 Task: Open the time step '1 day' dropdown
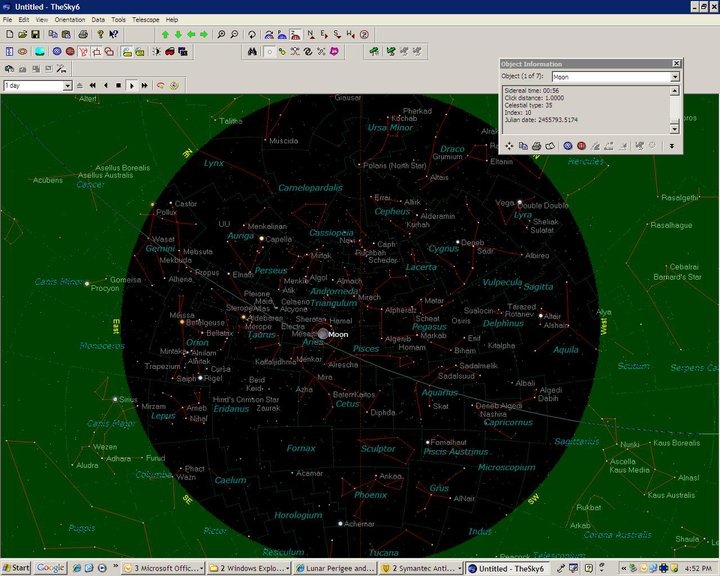pos(68,86)
